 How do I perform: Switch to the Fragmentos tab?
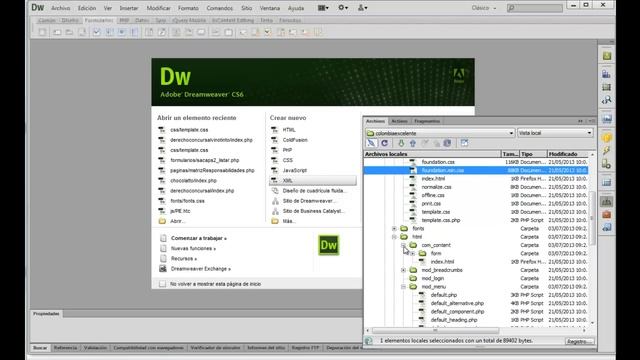coord(427,121)
